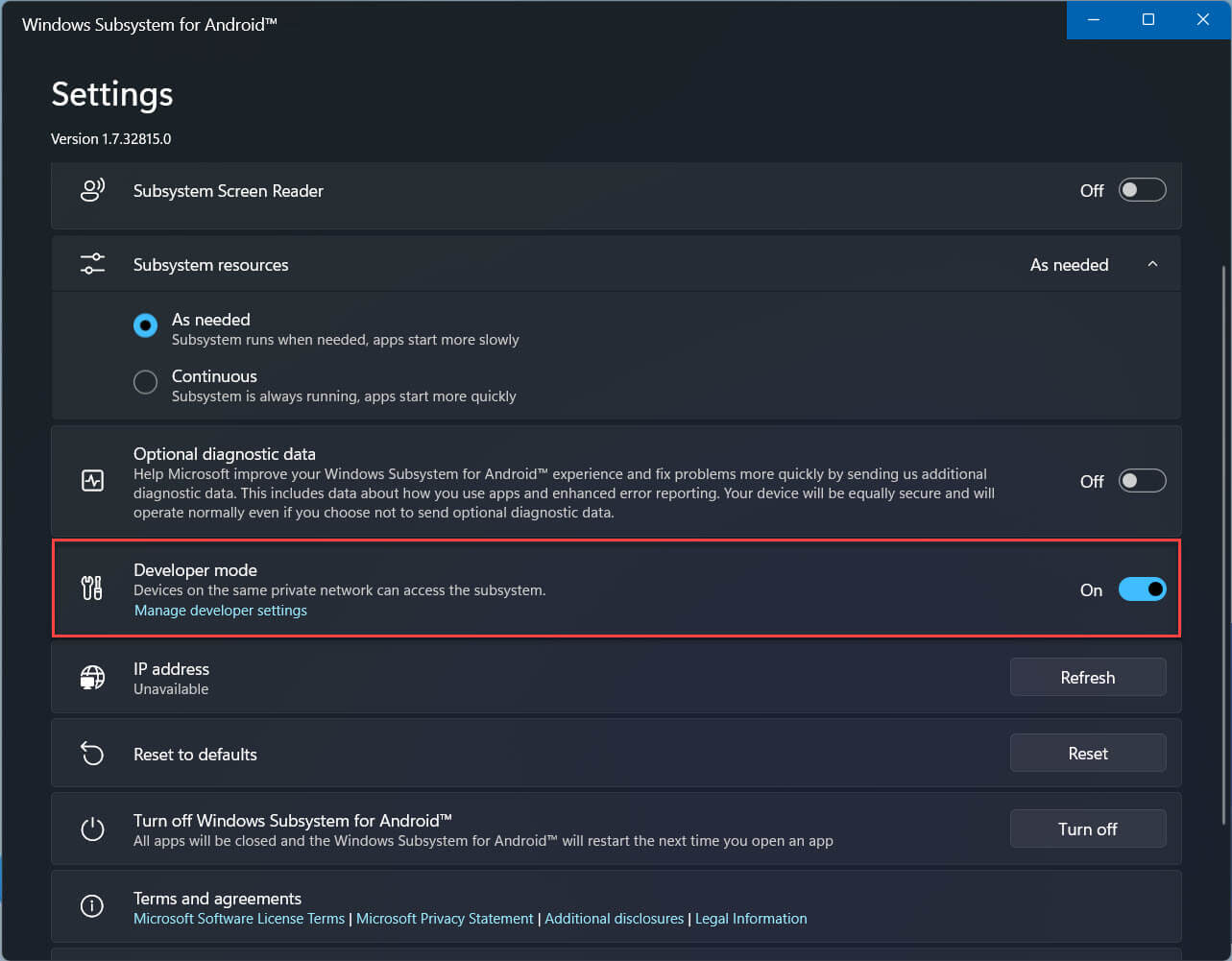Select the As needed radio option
This screenshot has width=1232, height=961.
click(x=145, y=325)
